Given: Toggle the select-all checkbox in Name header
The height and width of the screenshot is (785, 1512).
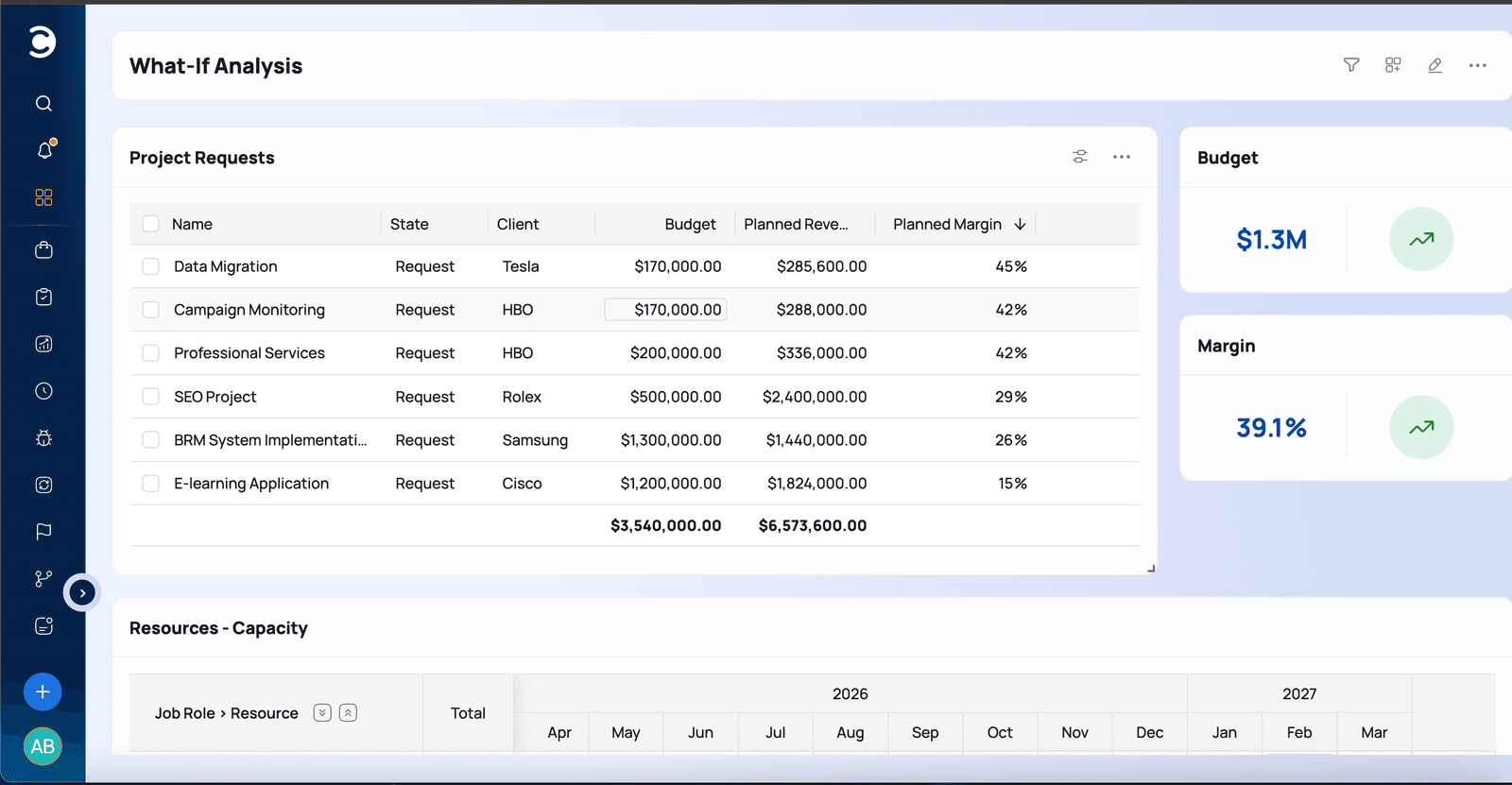Looking at the screenshot, I should point(150,224).
